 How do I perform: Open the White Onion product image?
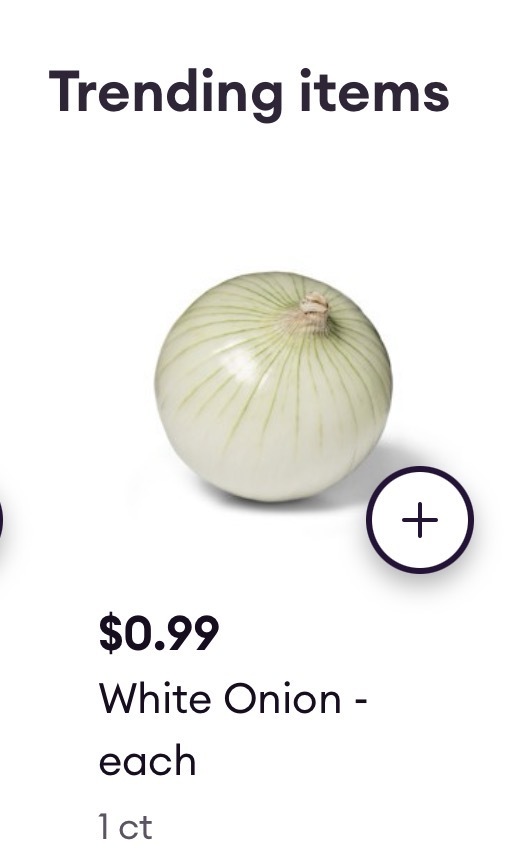coord(273,386)
